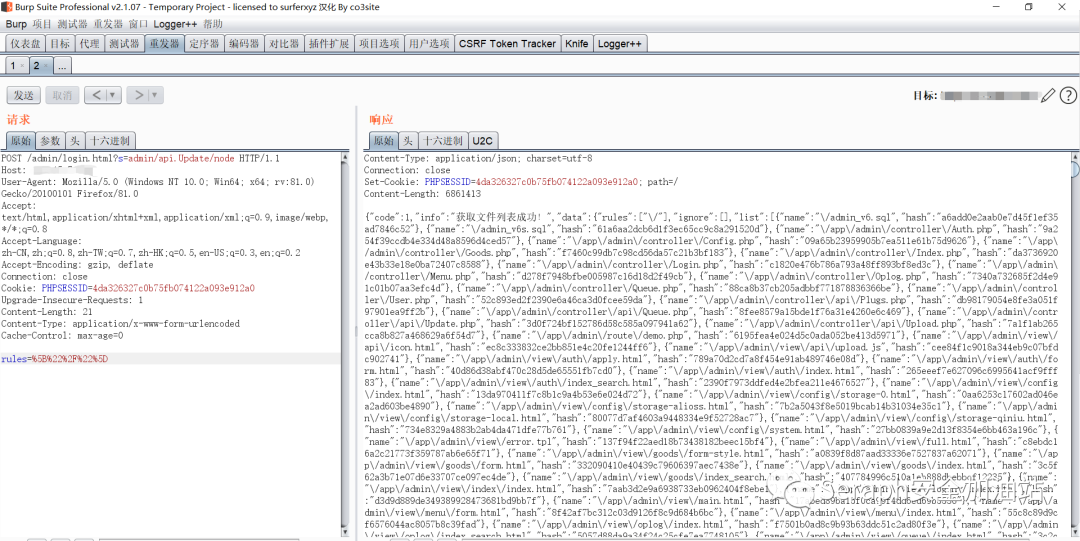Switch to the 重发器 repeater tab
The image size is (1080, 541).
pos(164,43)
